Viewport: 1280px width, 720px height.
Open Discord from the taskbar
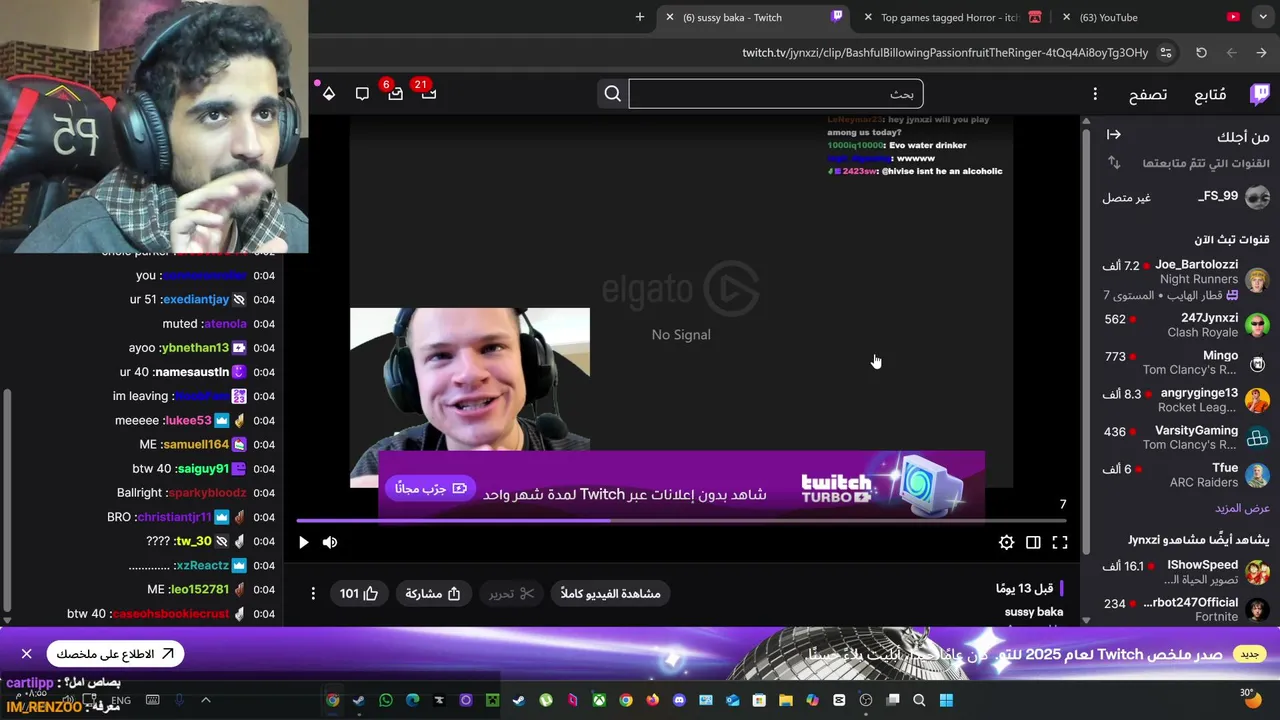tap(680, 700)
